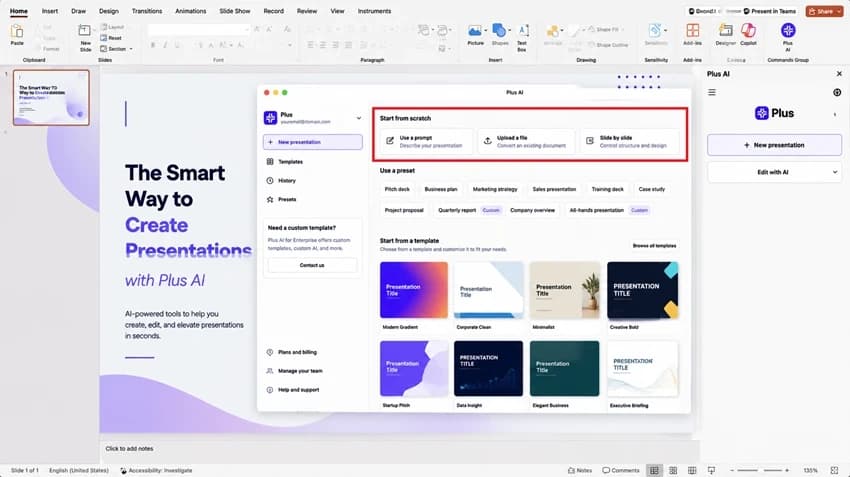Select the Text Box tool

523,31
